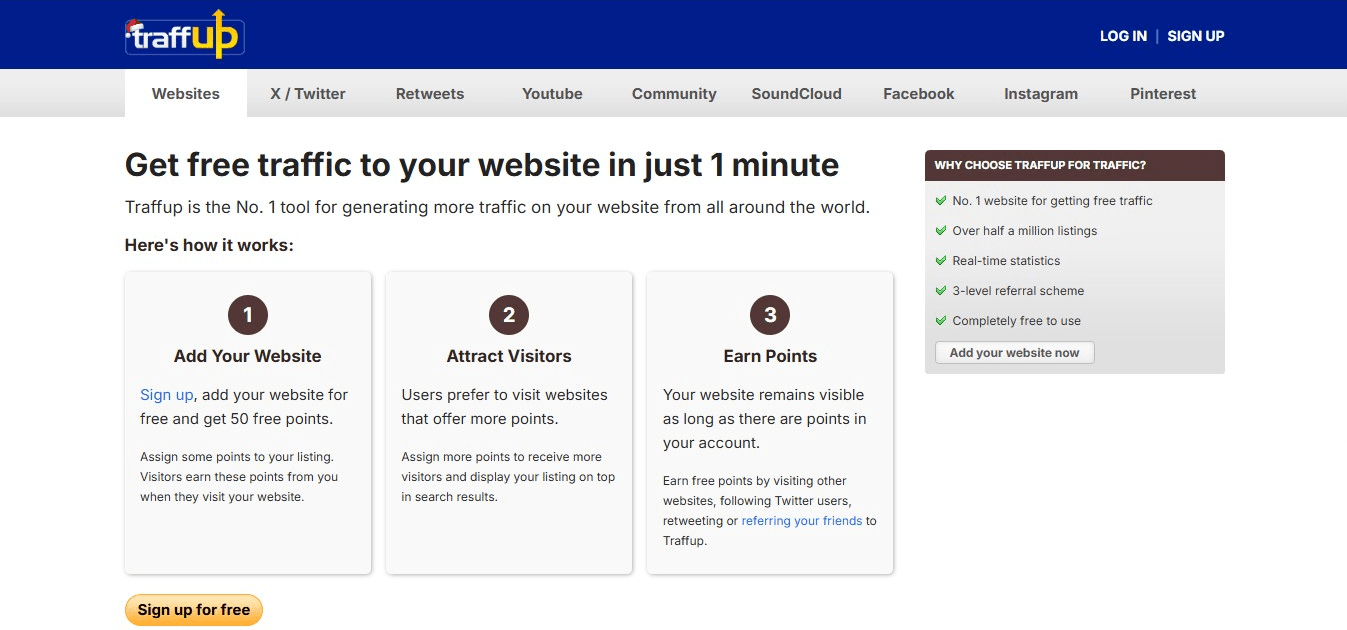The image size is (1347, 630).
Task: Open the Instagram tab
Action: (1041, 93)
